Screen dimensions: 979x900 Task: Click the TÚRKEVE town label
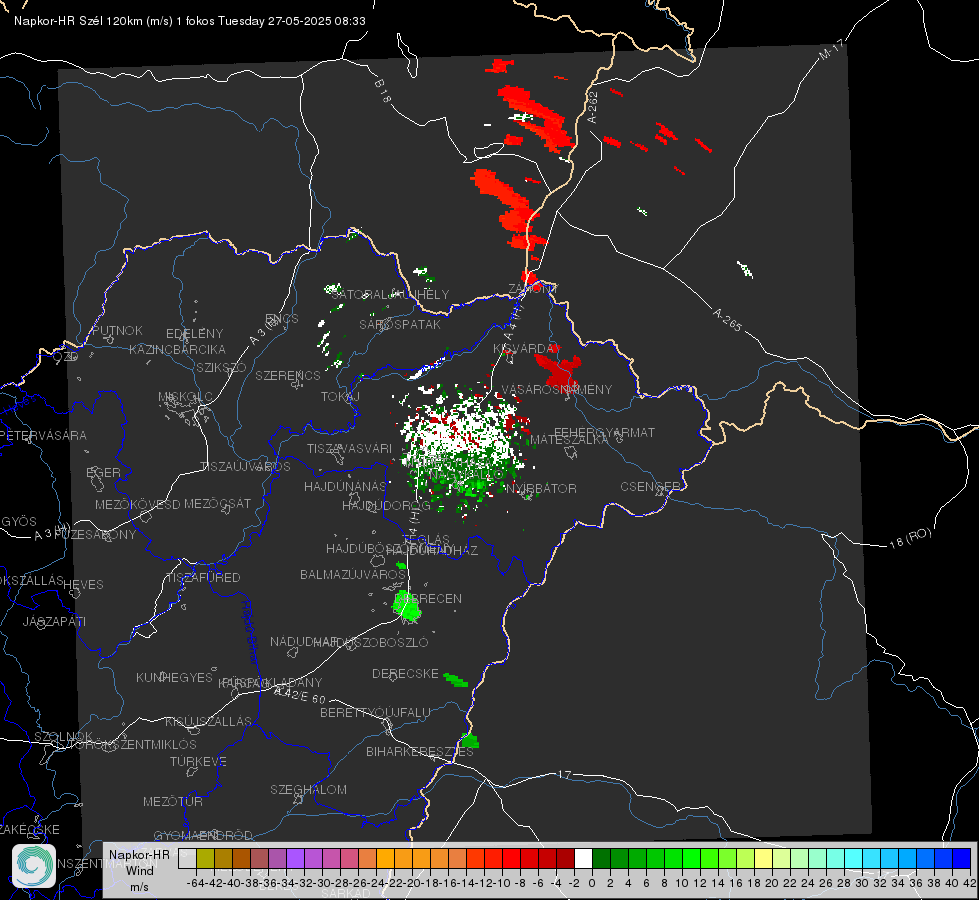click(x=198, y=762)
